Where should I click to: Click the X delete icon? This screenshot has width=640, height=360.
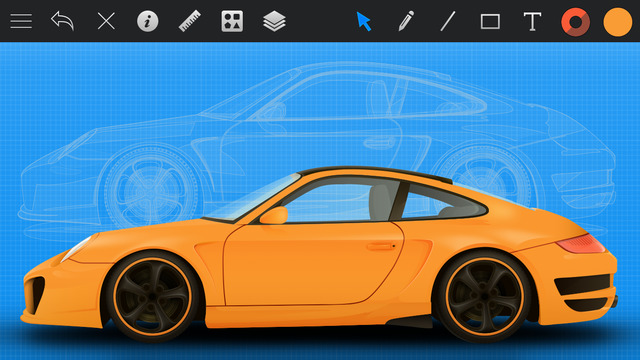[x=106, y=21]
